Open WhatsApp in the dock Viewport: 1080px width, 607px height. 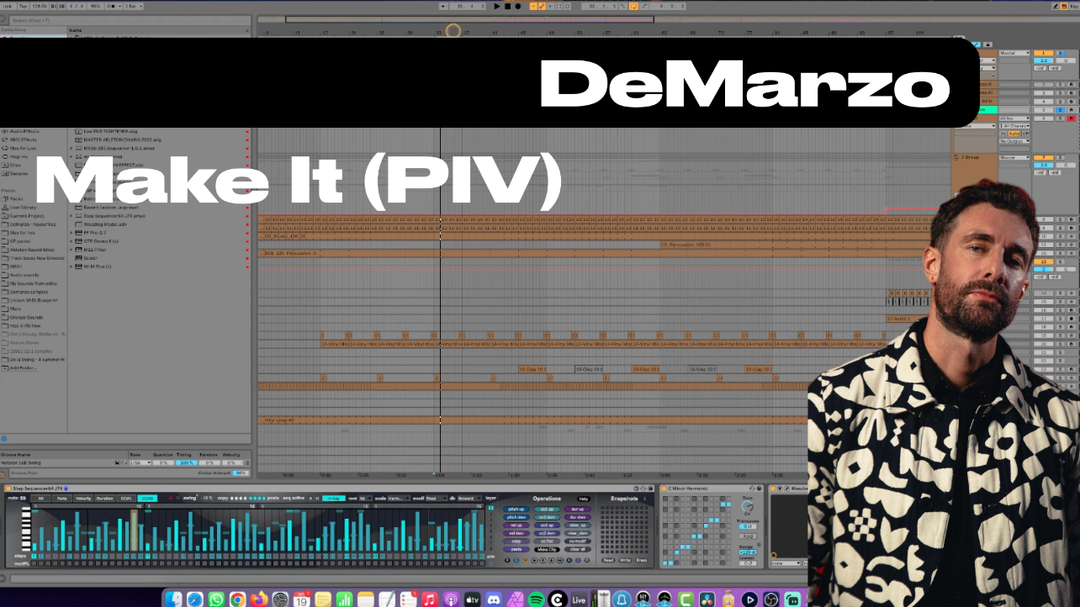216,599
